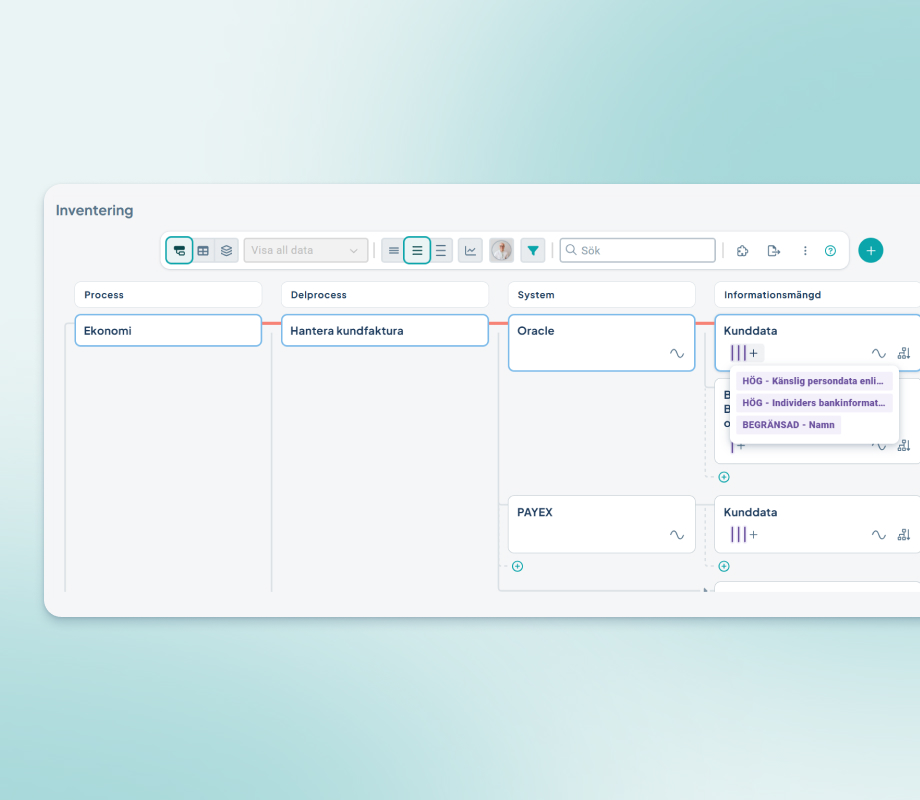Screen dimensions: 920x800
Task: Click the user avatar thumbnail
Action: pyautogui.click(x=501, y=250)
